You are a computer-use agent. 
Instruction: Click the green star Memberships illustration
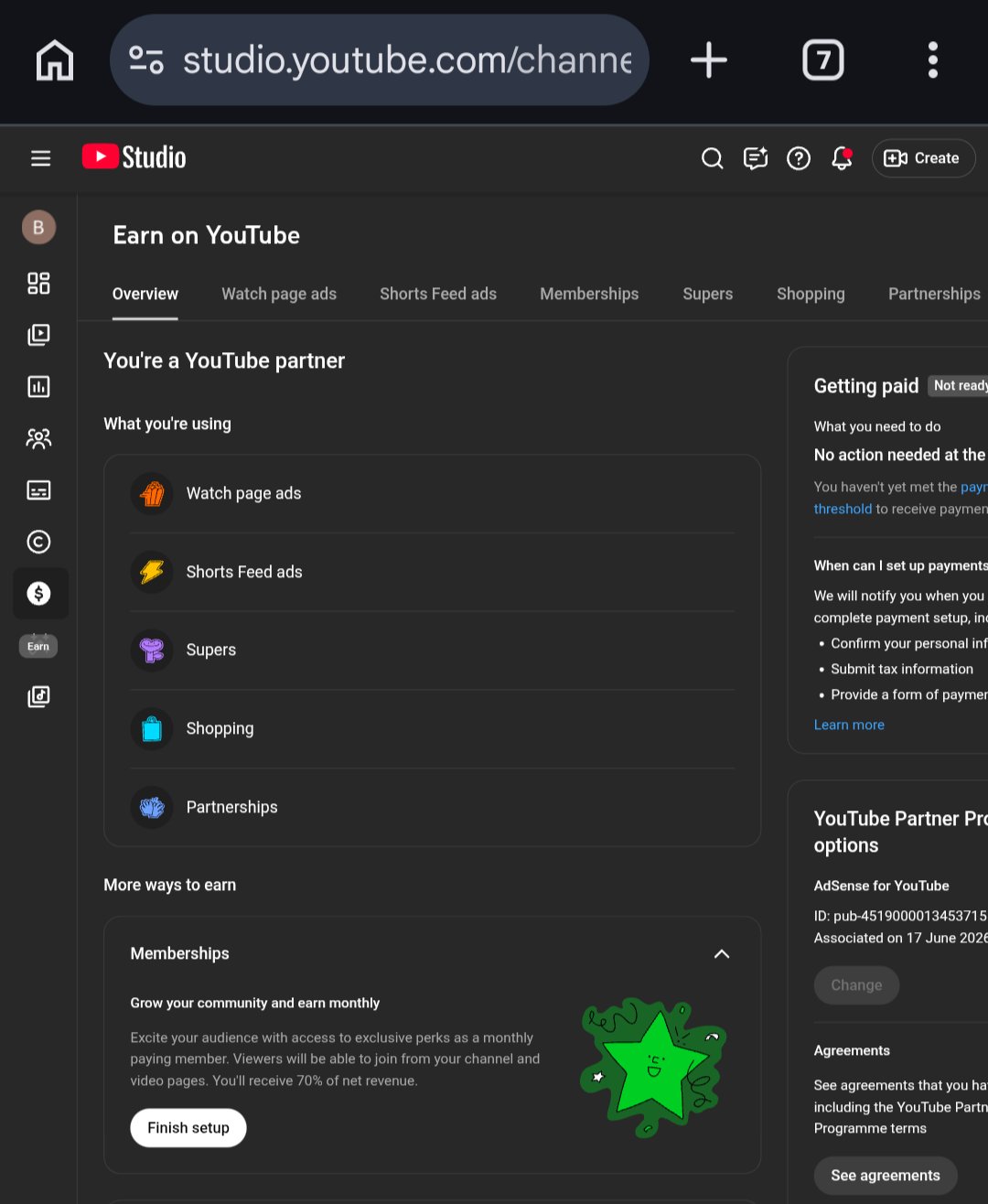[654, 1068]
